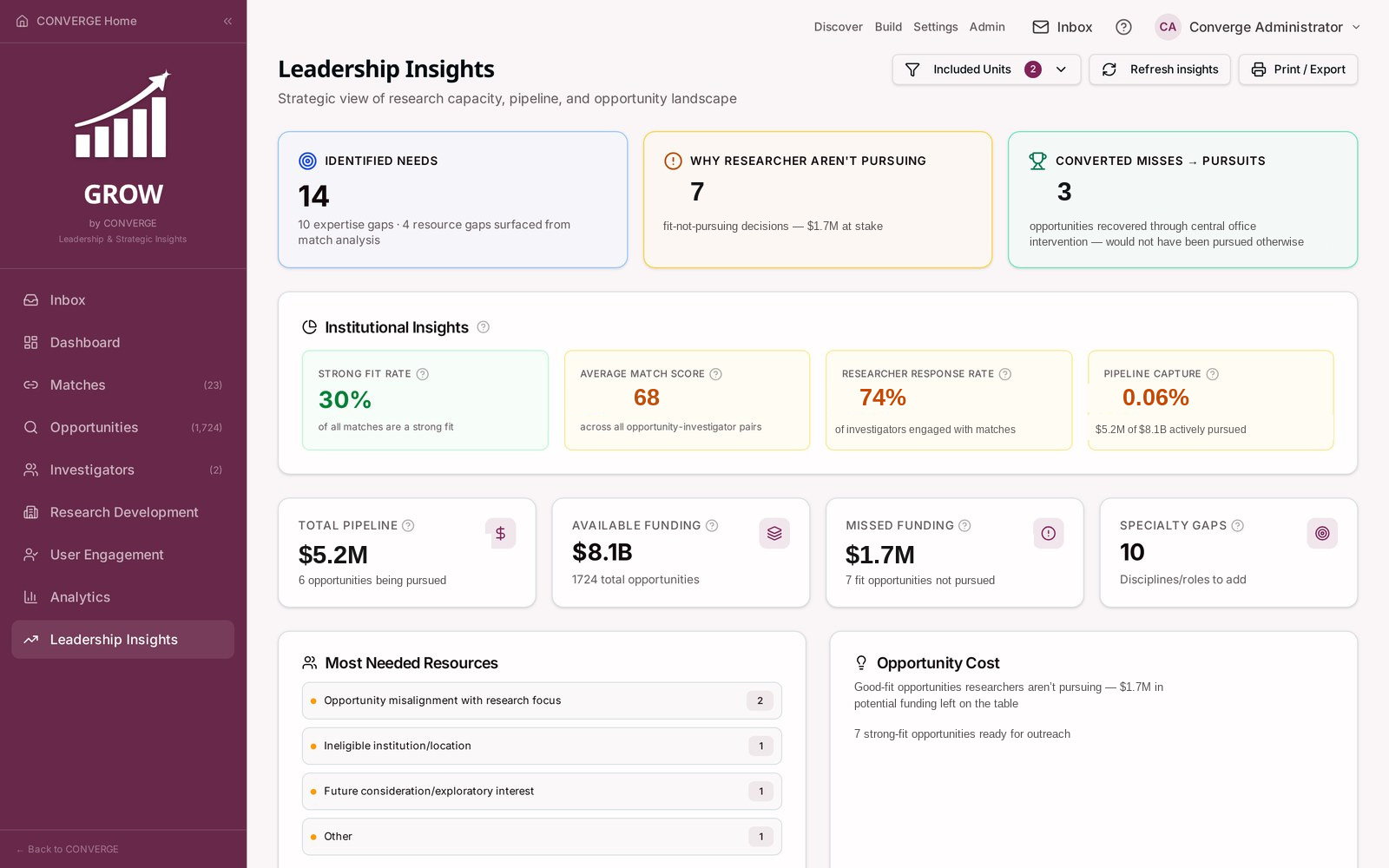Screen dimensions: 1389x868
Task: Open the Admin menu
Action: [987, 27]
